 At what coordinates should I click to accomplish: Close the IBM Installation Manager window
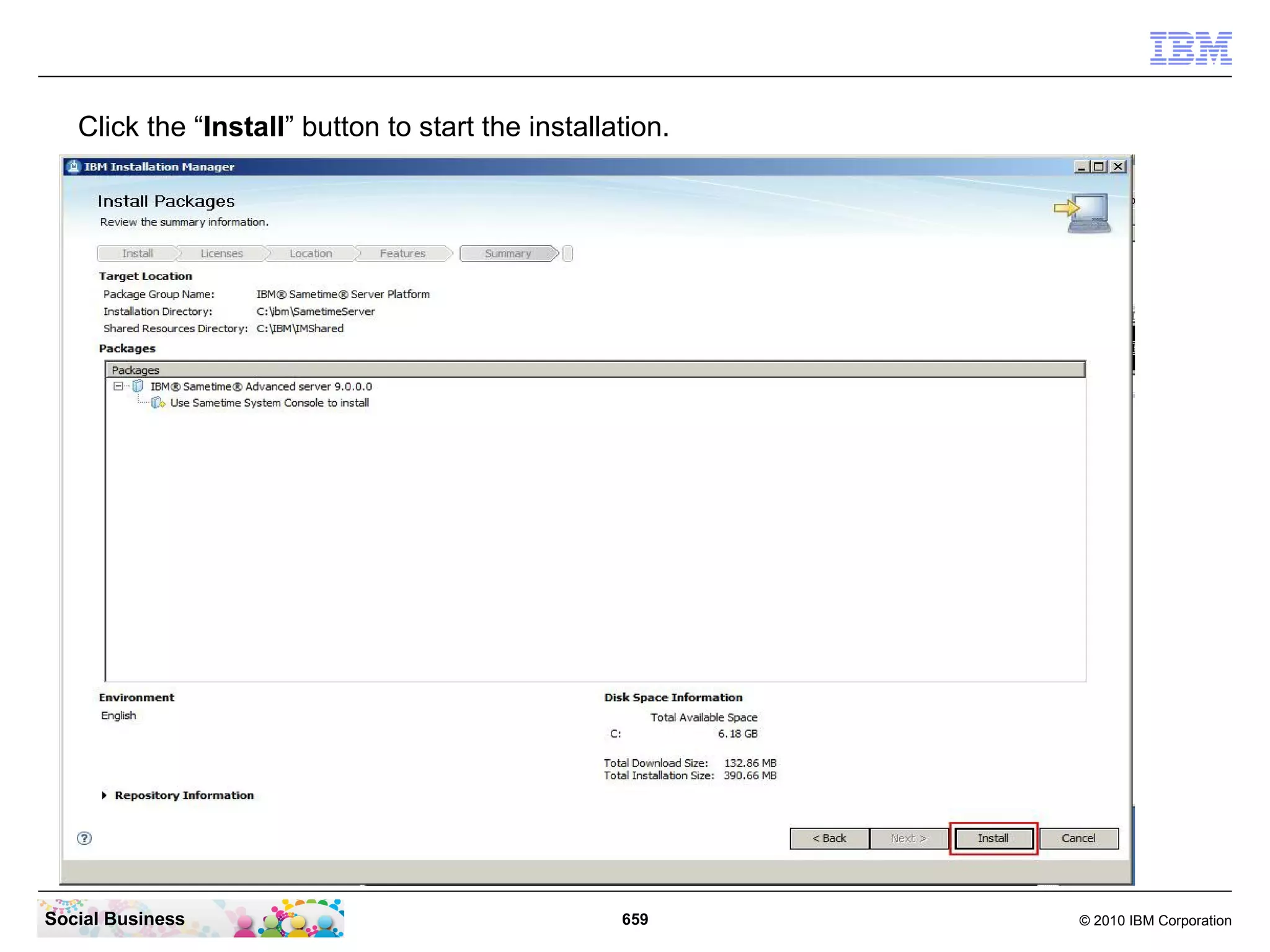point(1118,167)
